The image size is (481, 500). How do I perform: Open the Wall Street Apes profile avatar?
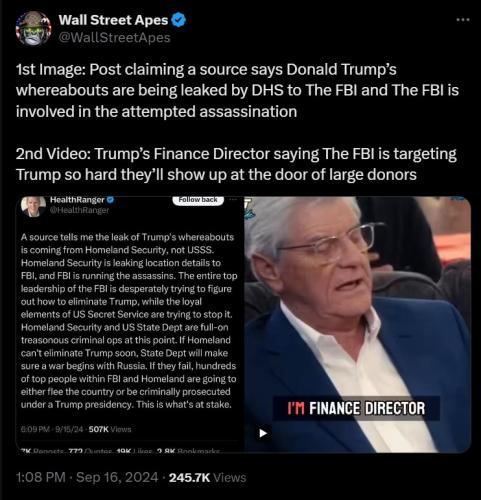click(33, 28)
